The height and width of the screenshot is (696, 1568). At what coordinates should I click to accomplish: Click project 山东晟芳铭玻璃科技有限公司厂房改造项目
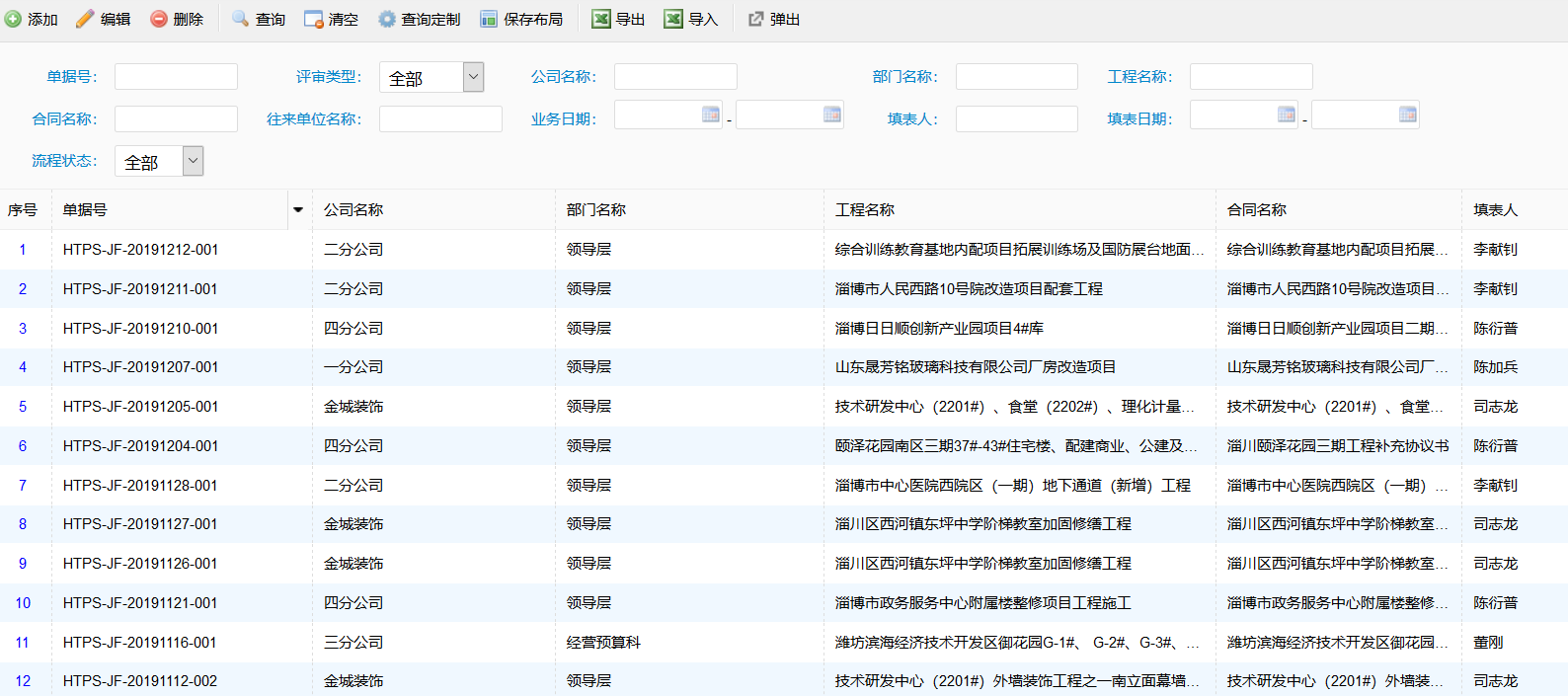pos(976,367)
